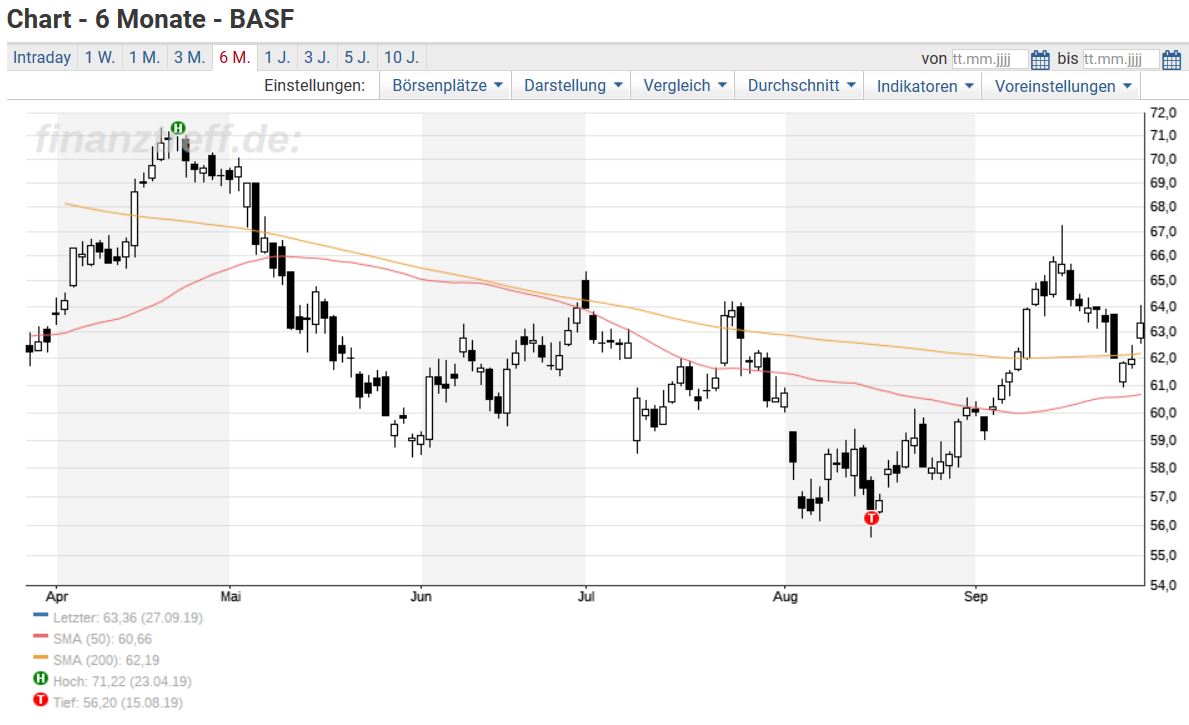Click the 'Aug' x-axis month label
Image resolution: width=1189 pixels, height=725 pixels.
click(x=786, y=597)
